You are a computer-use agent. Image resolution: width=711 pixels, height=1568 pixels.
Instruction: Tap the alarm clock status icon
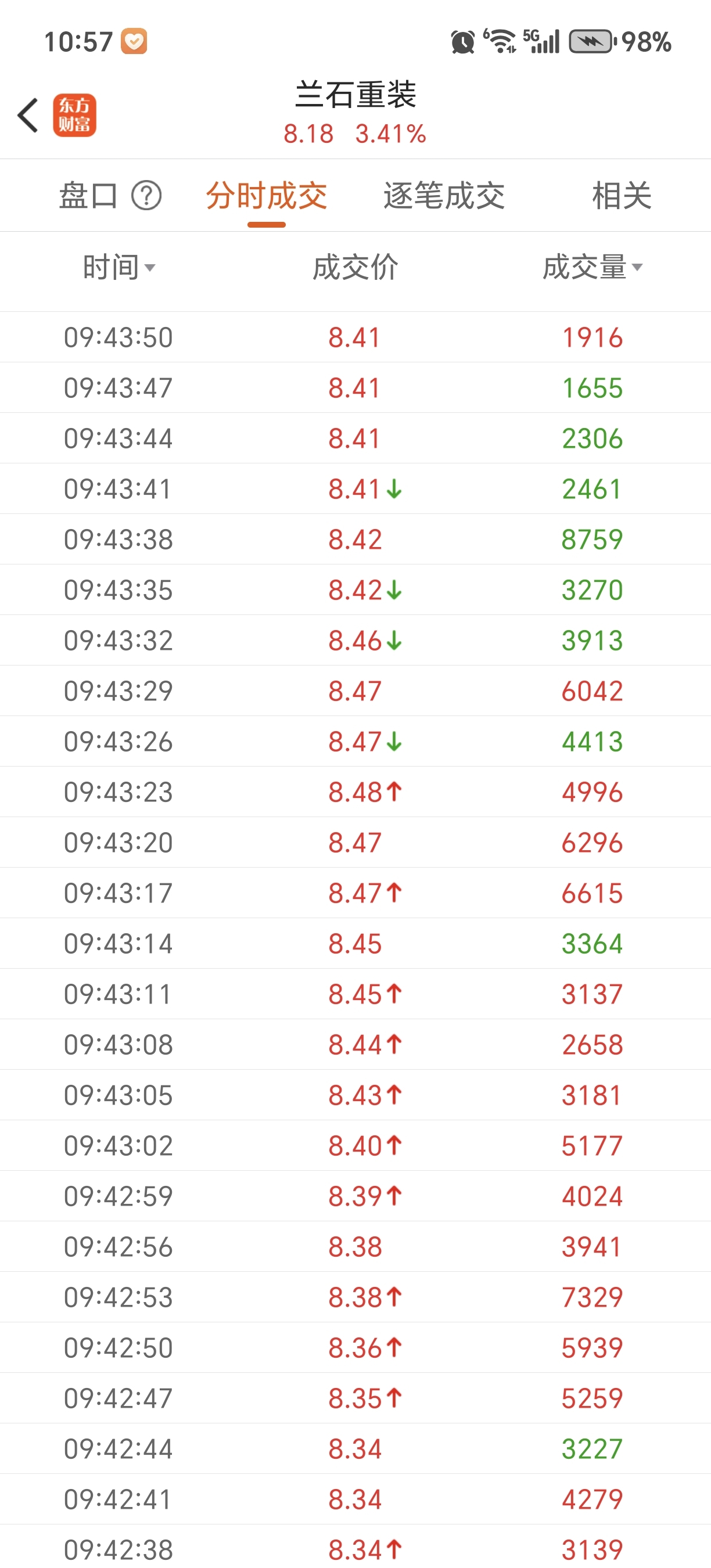point(462,42)
